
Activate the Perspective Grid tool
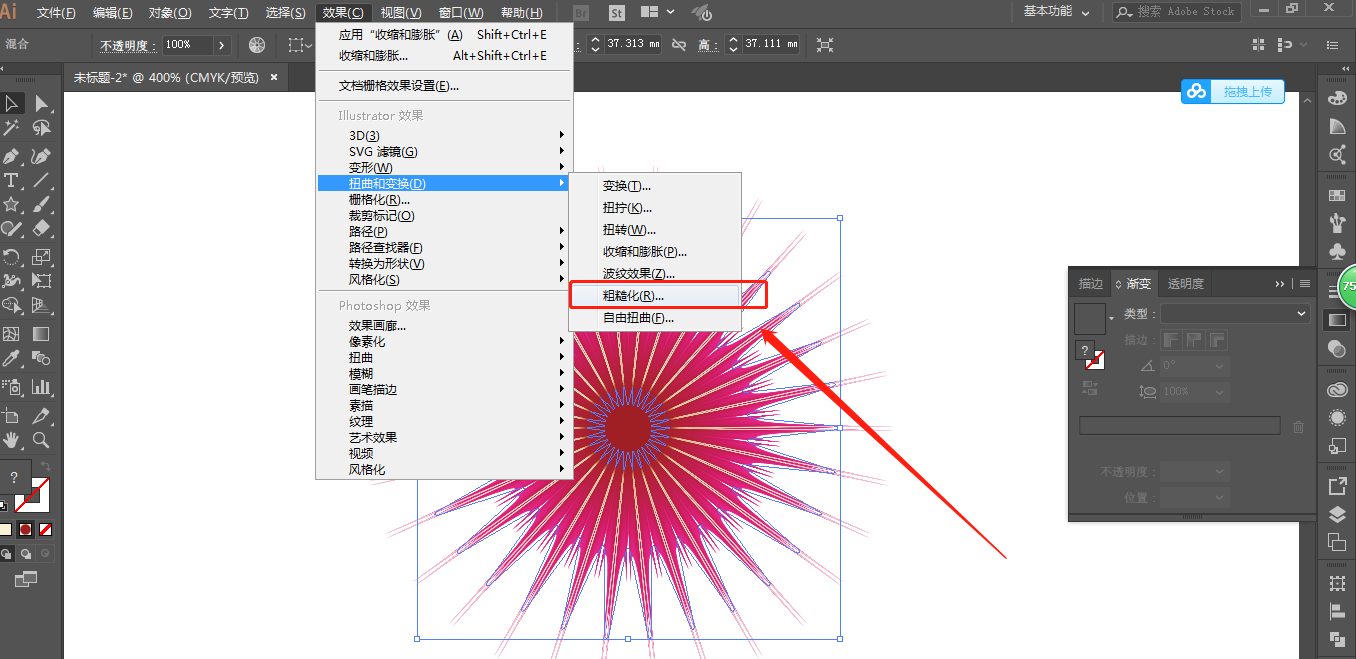41,306
